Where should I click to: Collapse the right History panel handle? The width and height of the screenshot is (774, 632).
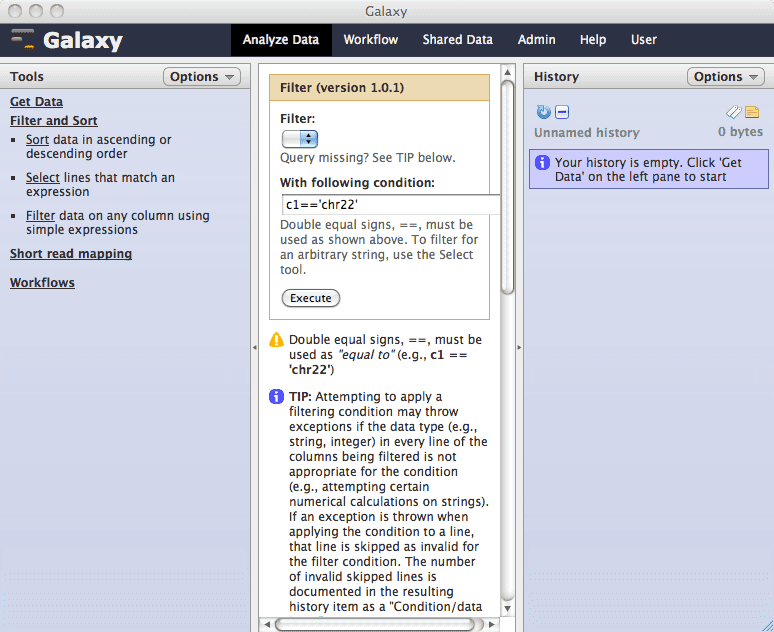click(x=518, y=347)
